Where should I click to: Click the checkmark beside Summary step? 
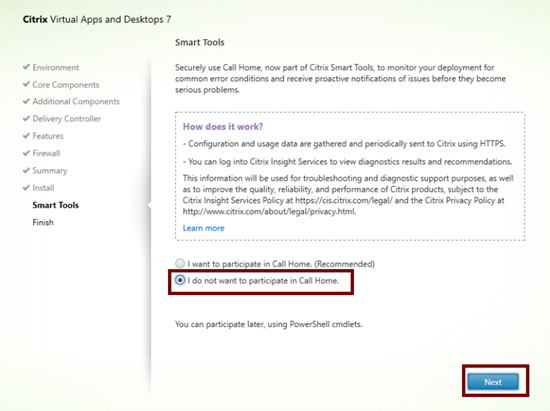coord(26,170)
